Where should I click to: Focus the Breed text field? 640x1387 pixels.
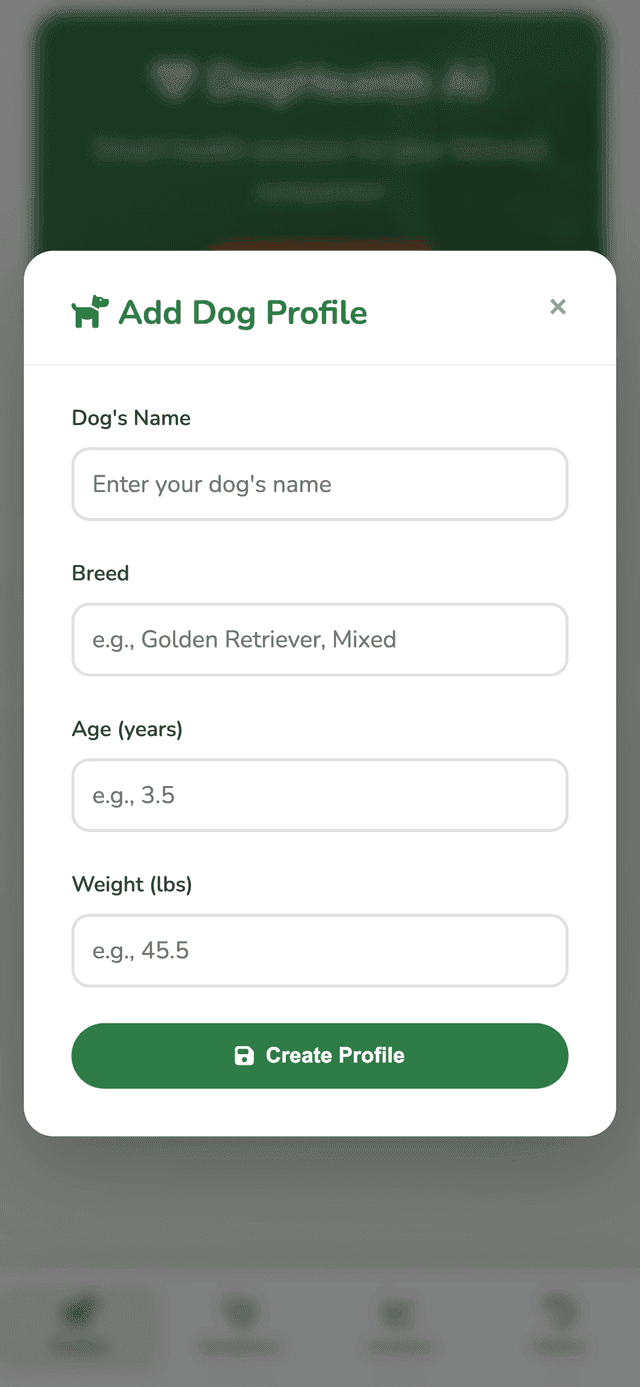320,639
